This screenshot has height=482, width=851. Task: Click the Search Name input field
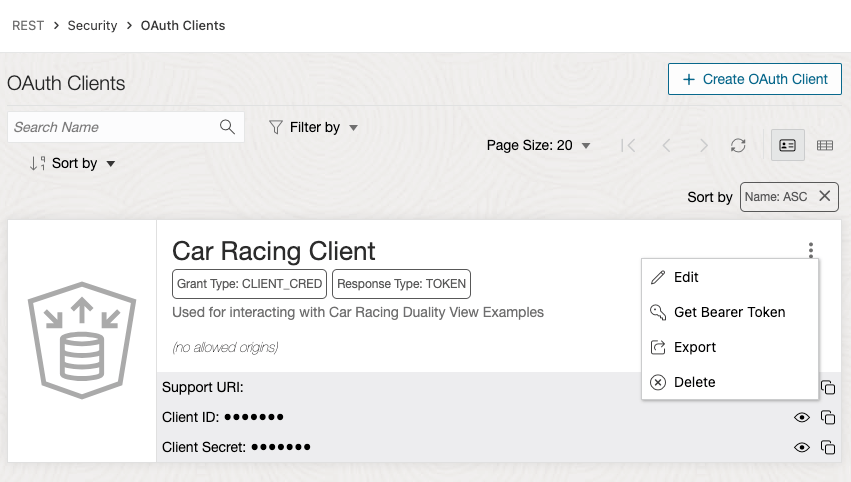[x=110, y=127]
